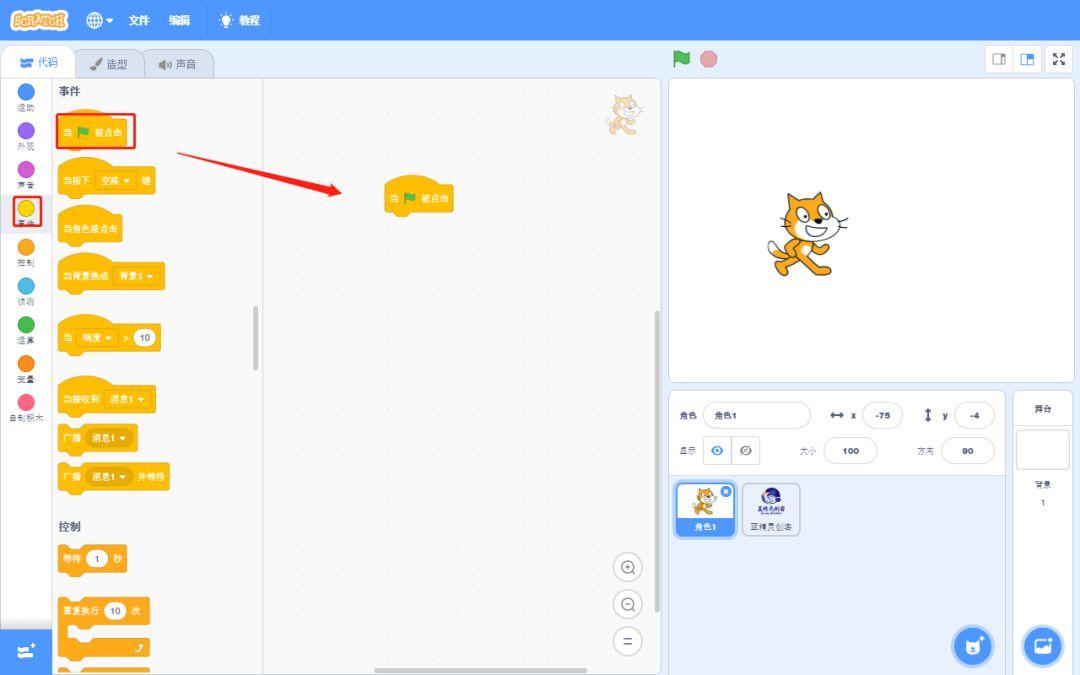1080x675 pixels.
Task: Open the 教程 tutorials
Action: click(x=239, y=20)
